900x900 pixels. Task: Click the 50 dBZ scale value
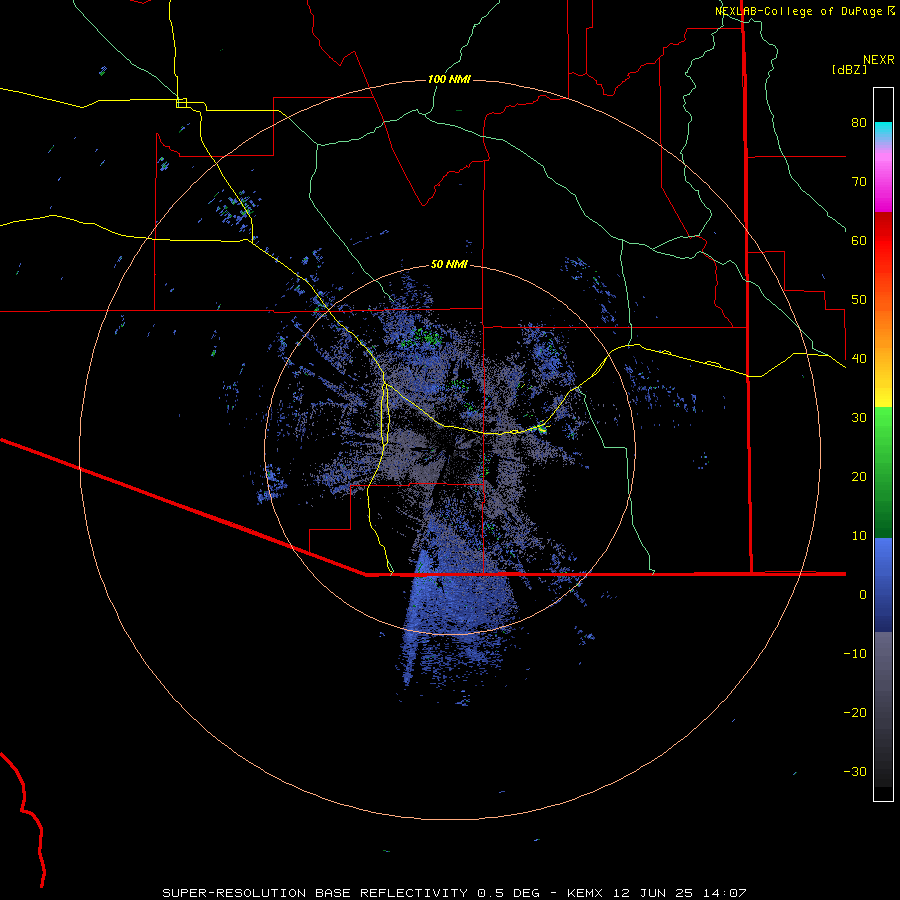[859, 300]
